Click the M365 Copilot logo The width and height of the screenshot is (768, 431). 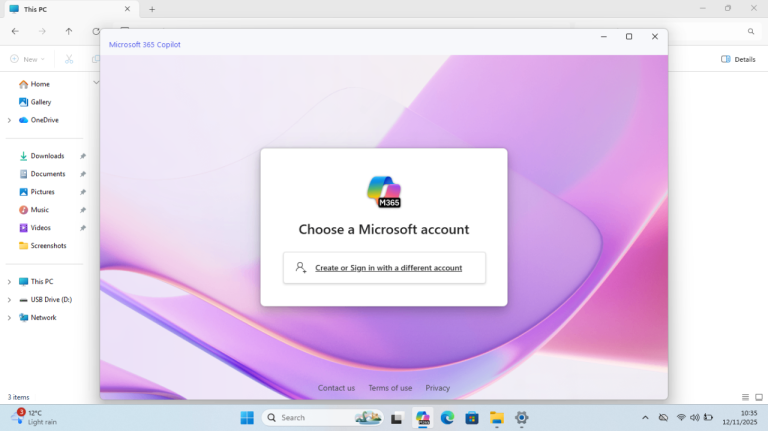(x=384, y=192)
